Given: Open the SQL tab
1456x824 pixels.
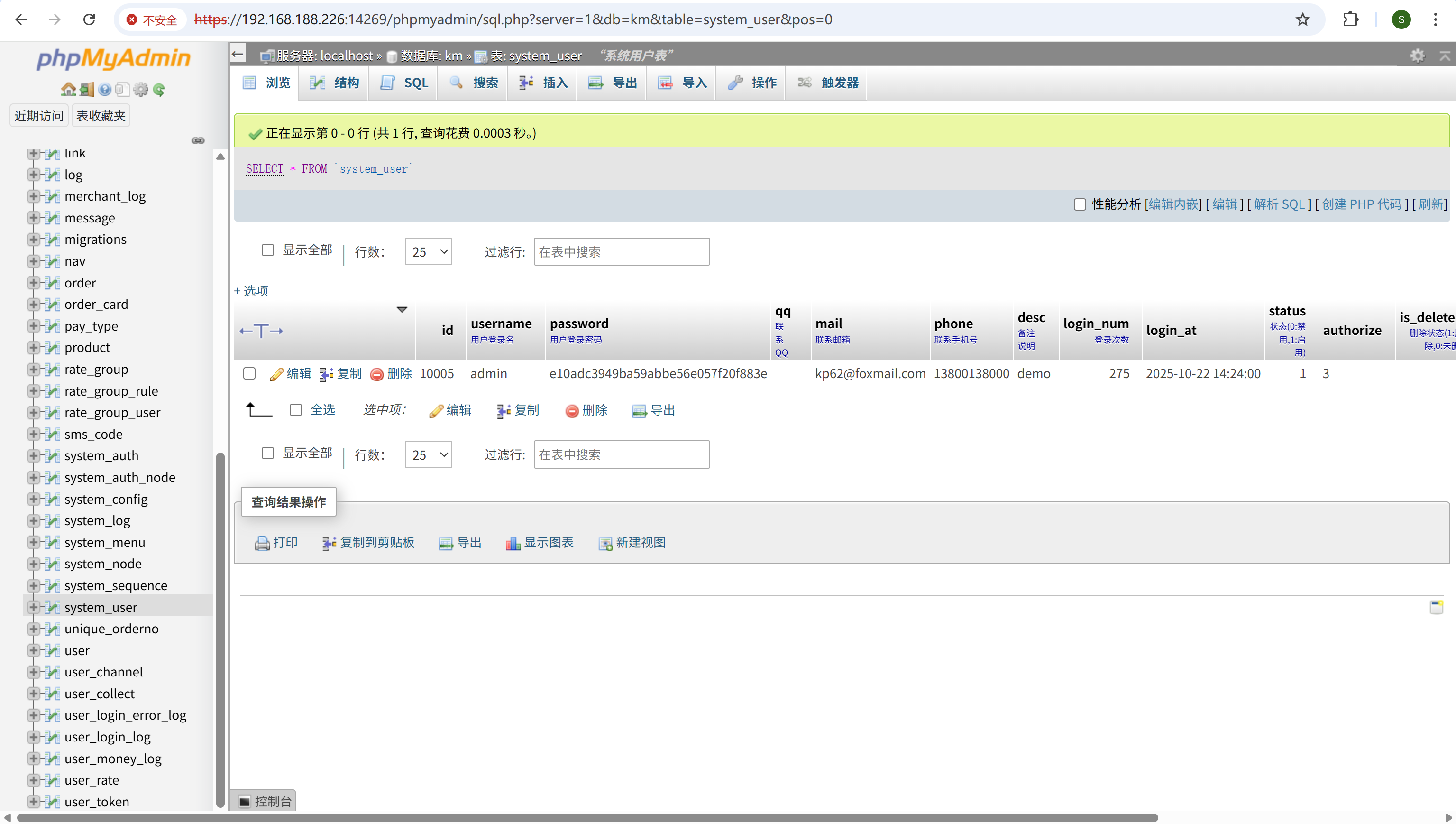Looking at the screenshot, I should (404, 83).
